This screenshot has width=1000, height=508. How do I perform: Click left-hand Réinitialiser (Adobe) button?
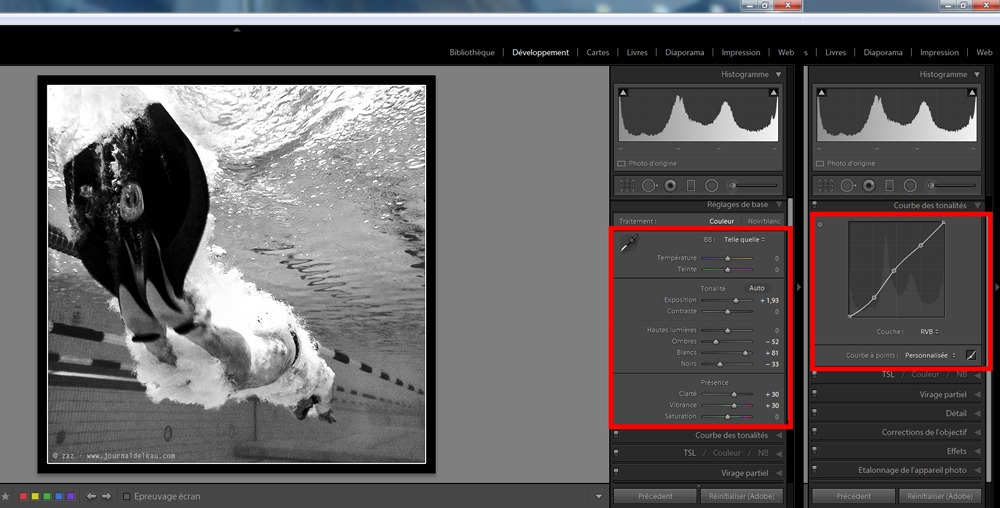(742, 496)
